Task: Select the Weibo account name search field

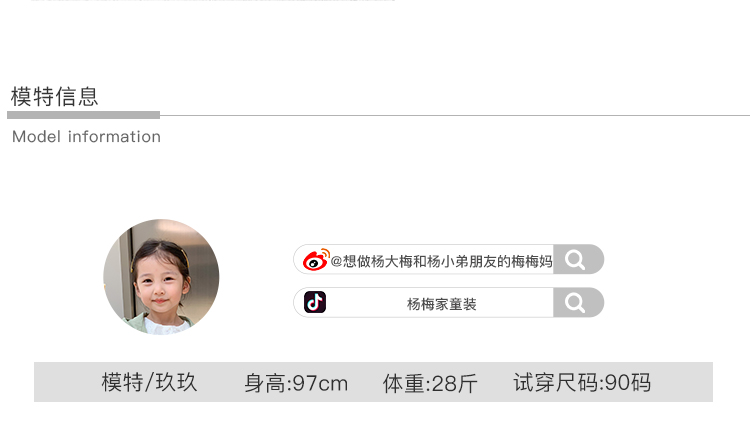Action: pos(449,259)
